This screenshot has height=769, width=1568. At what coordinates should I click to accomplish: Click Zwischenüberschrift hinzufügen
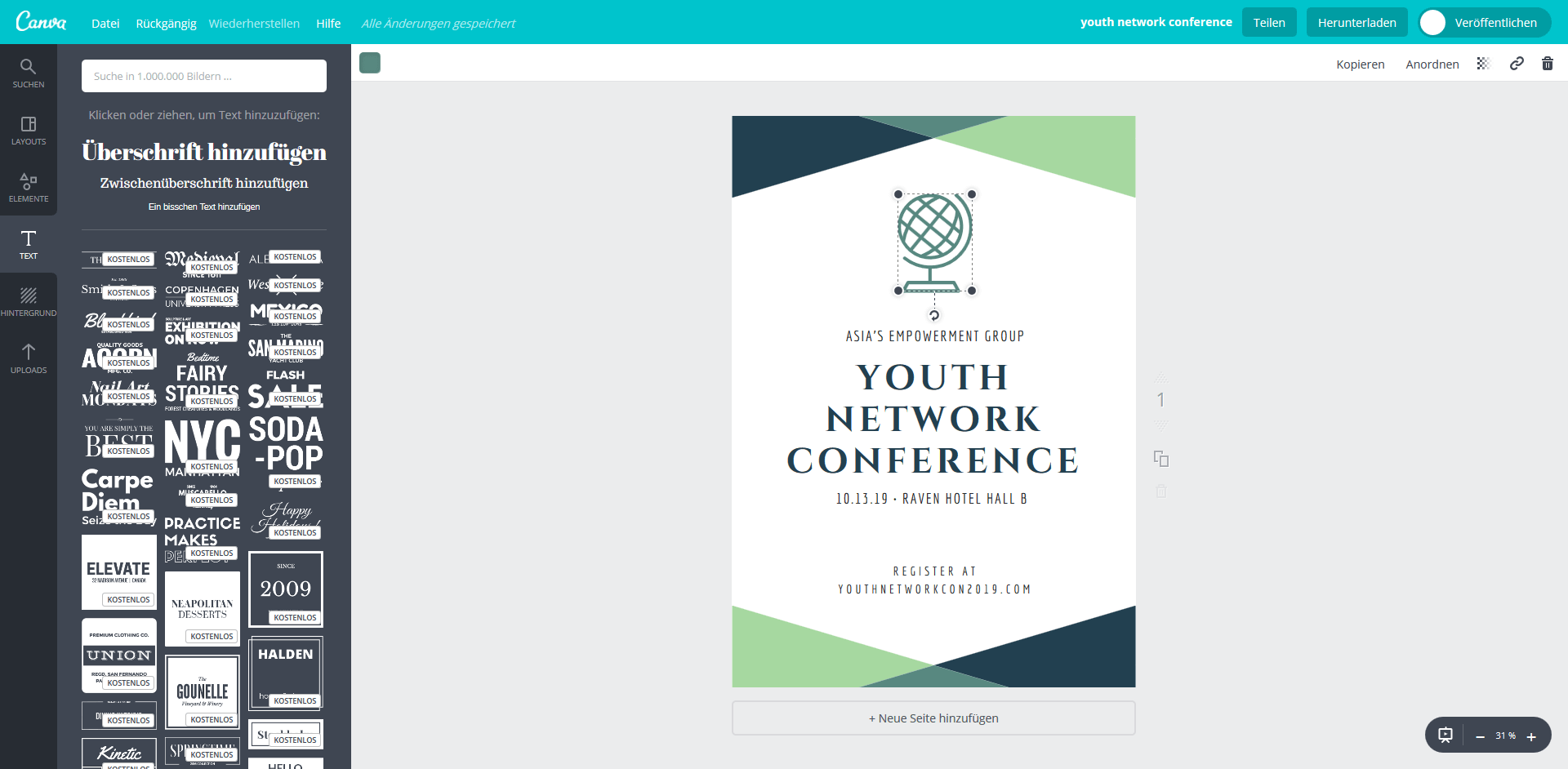click(204, 183)
